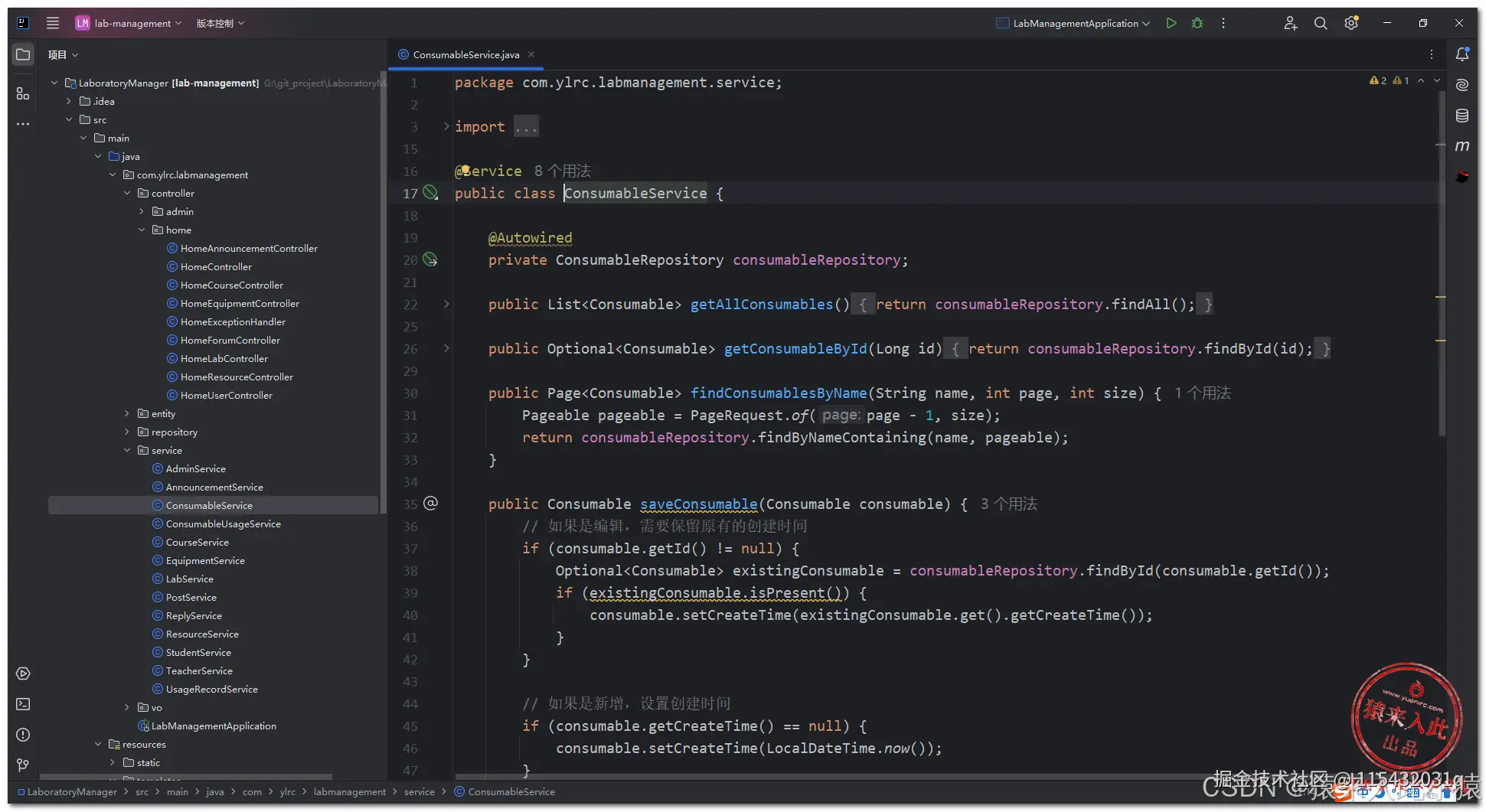
Task: Unfold the getAllConsumables method
Action: [446, 304]
